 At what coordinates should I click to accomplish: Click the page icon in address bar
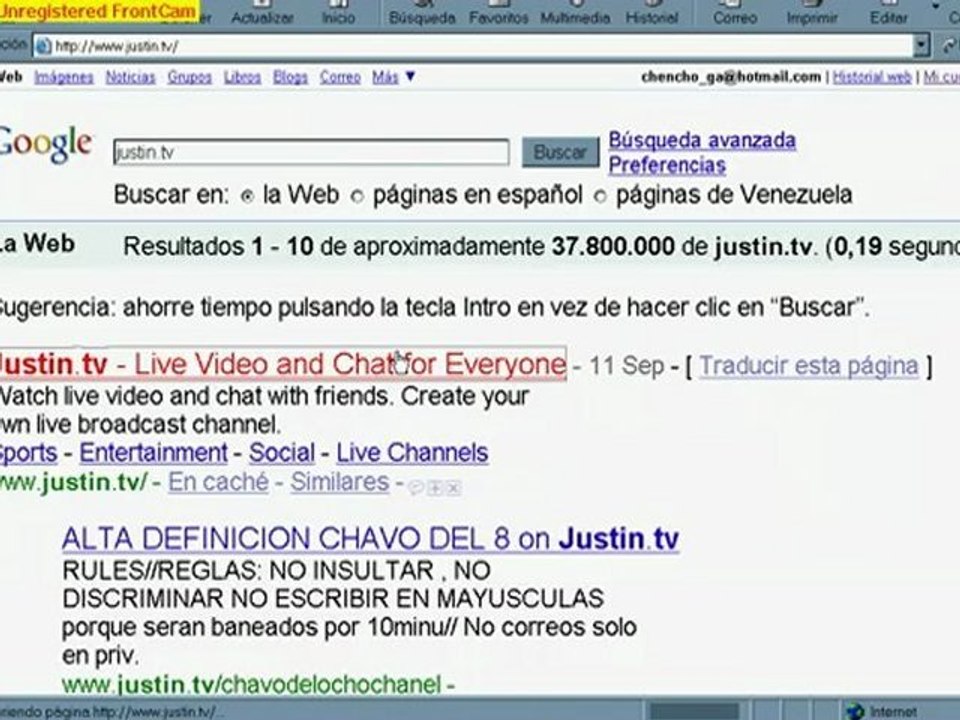pyautogui.click(x=43, y=46)
